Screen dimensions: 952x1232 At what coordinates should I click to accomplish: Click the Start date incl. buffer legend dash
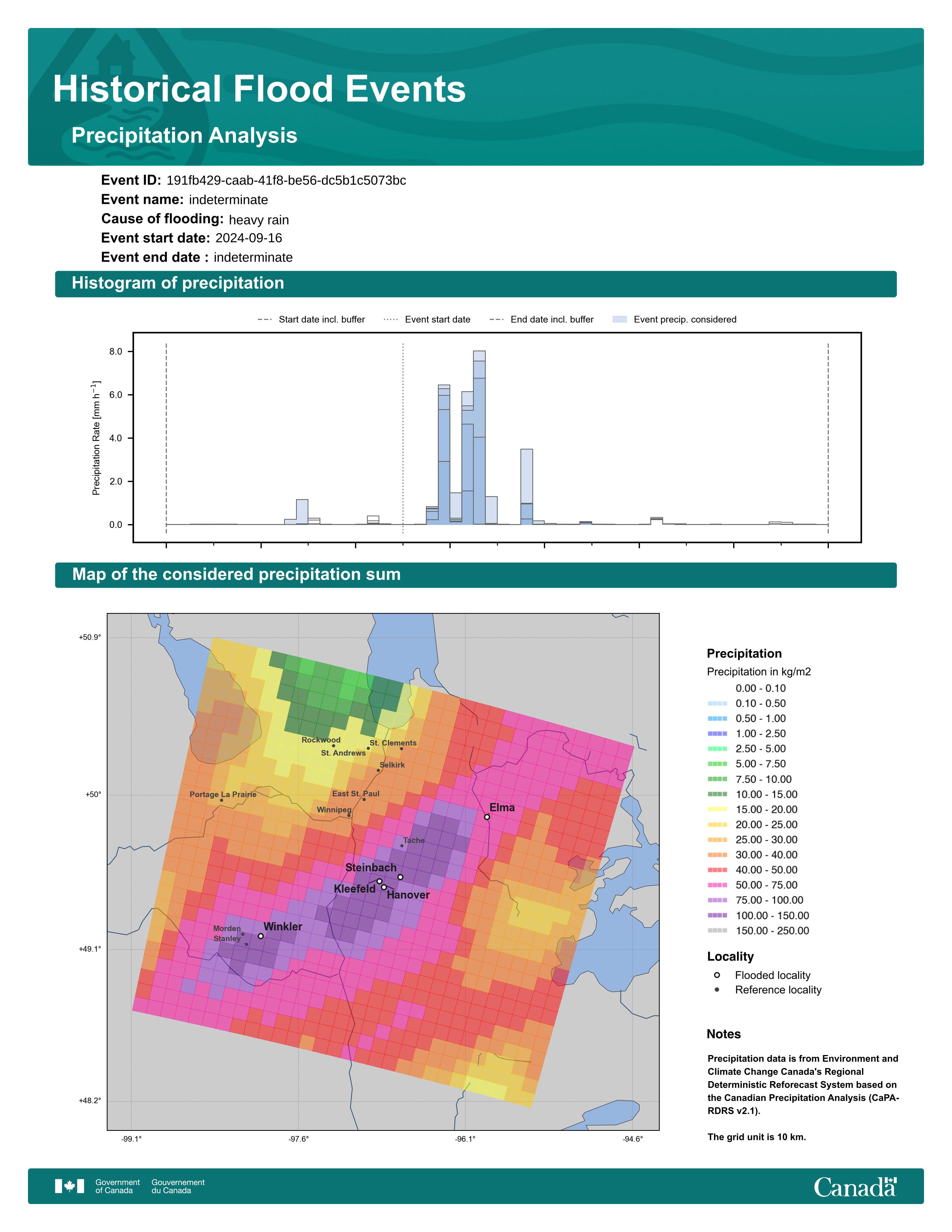click(265, 319)
